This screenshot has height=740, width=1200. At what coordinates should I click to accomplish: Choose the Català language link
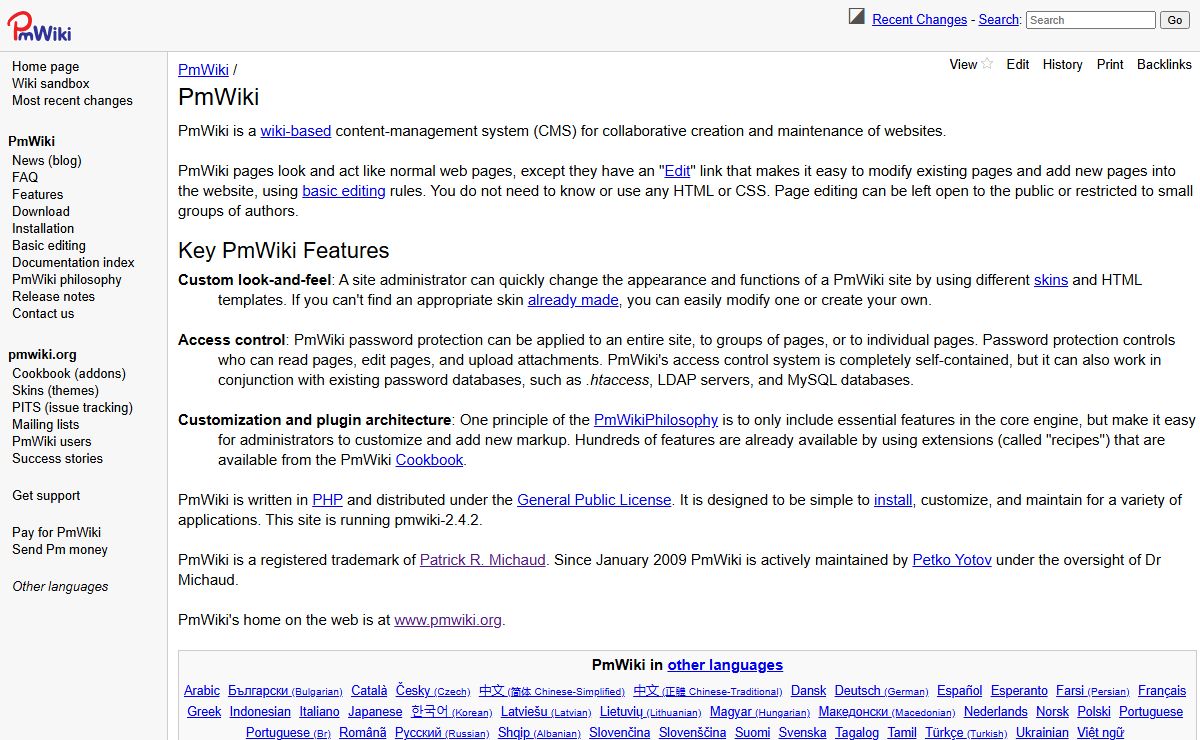(x=369, y=691)
